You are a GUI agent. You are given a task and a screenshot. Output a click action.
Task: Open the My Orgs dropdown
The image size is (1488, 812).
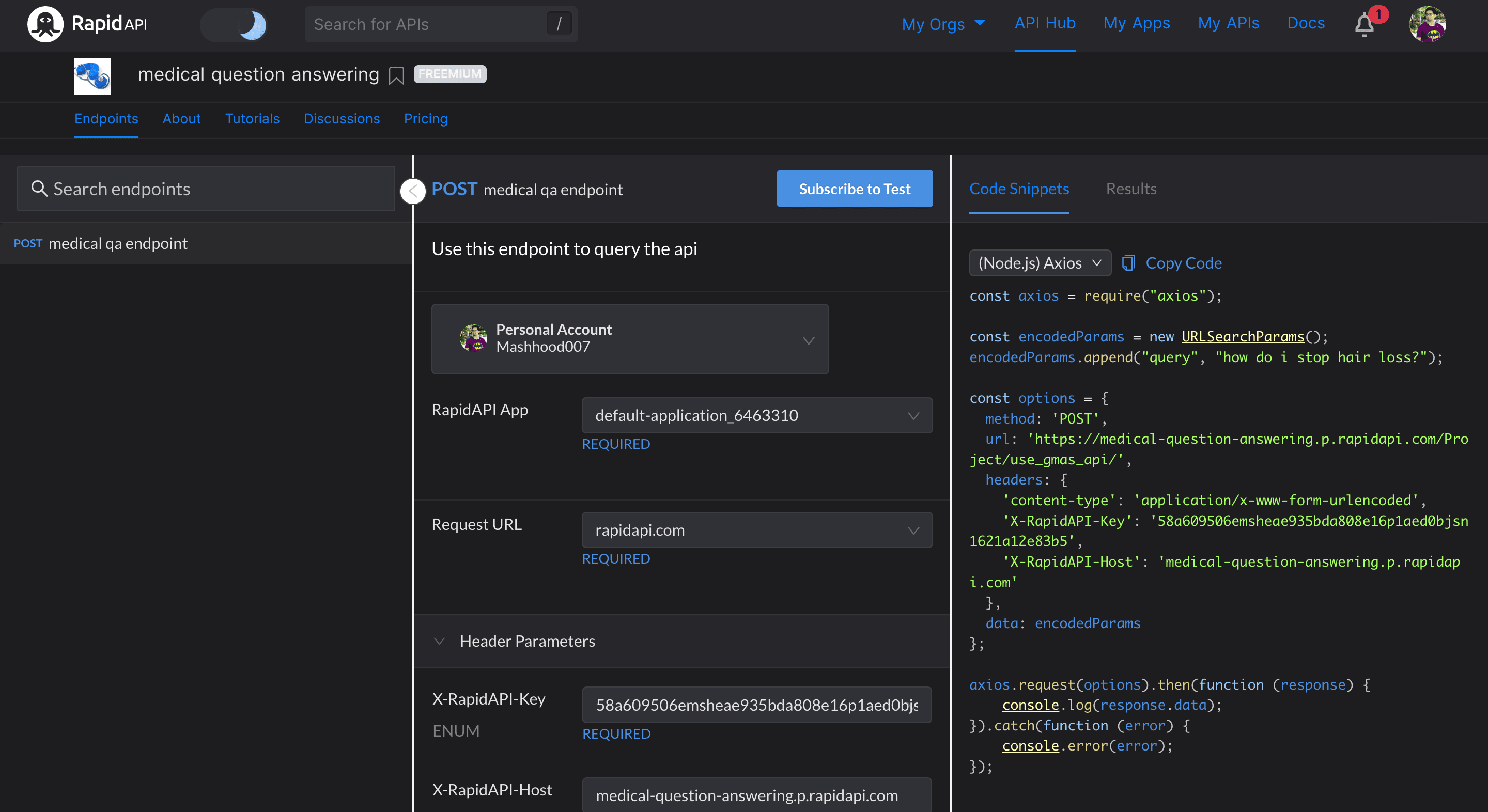coord(943,24)
